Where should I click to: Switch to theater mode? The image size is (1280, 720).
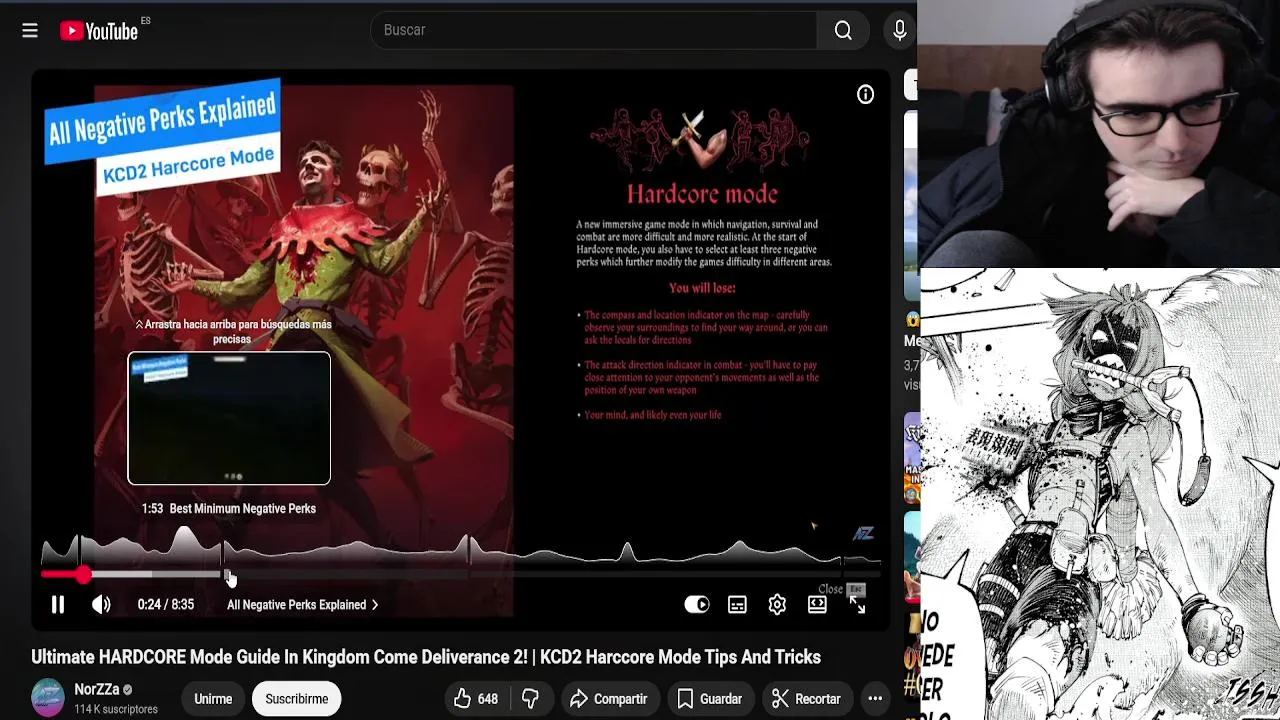tap(817, 604)
